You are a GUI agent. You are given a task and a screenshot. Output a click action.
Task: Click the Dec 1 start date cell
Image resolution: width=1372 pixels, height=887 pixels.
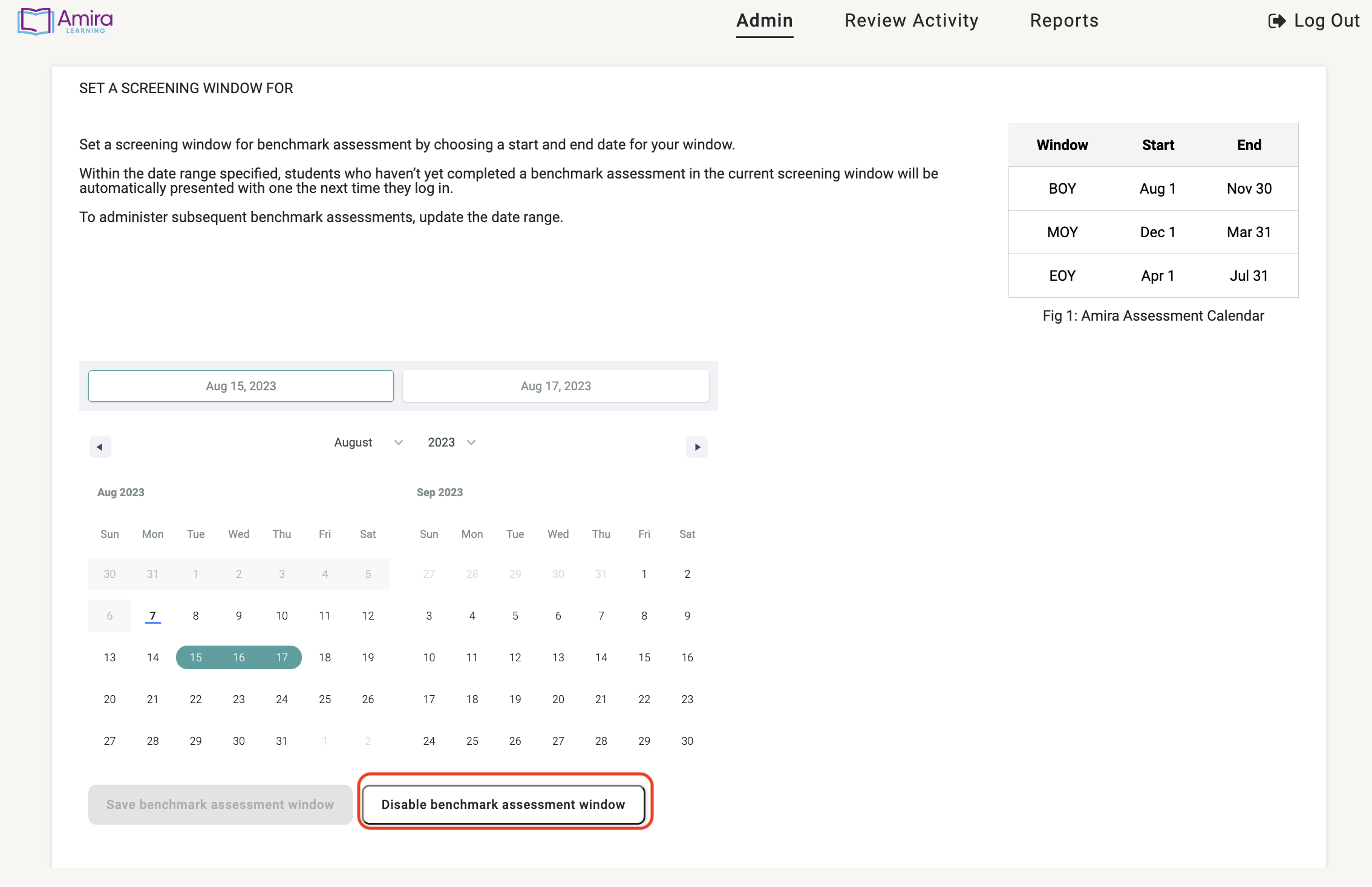pyautogui.click(x=1158, y=232)
